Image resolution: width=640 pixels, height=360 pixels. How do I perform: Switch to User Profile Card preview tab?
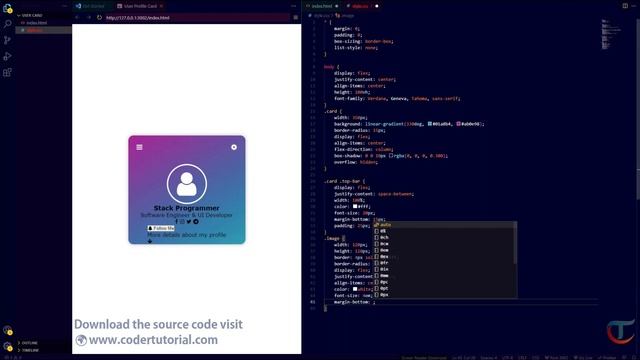pos(140,6)
